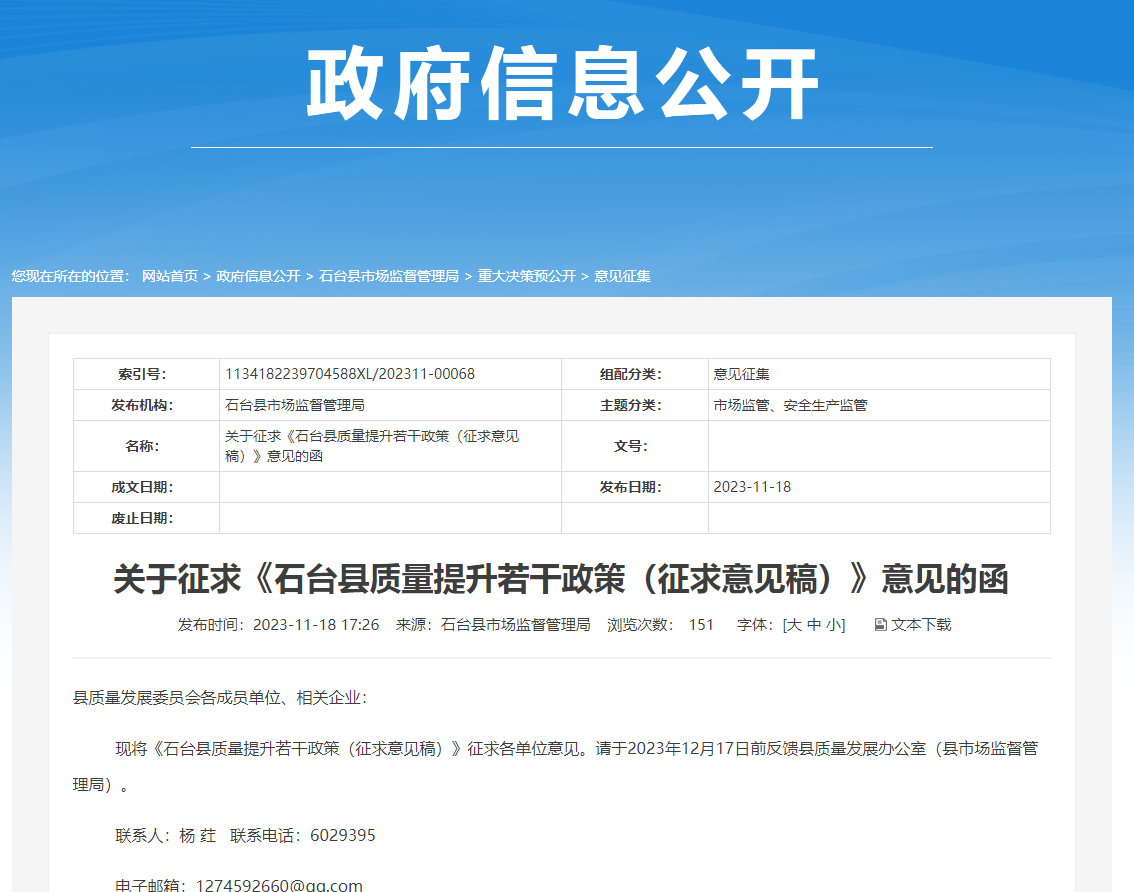Go to 网站首页 in the breadcrumb
Viewport: 1134px width, 892px height.
point(170,276)
